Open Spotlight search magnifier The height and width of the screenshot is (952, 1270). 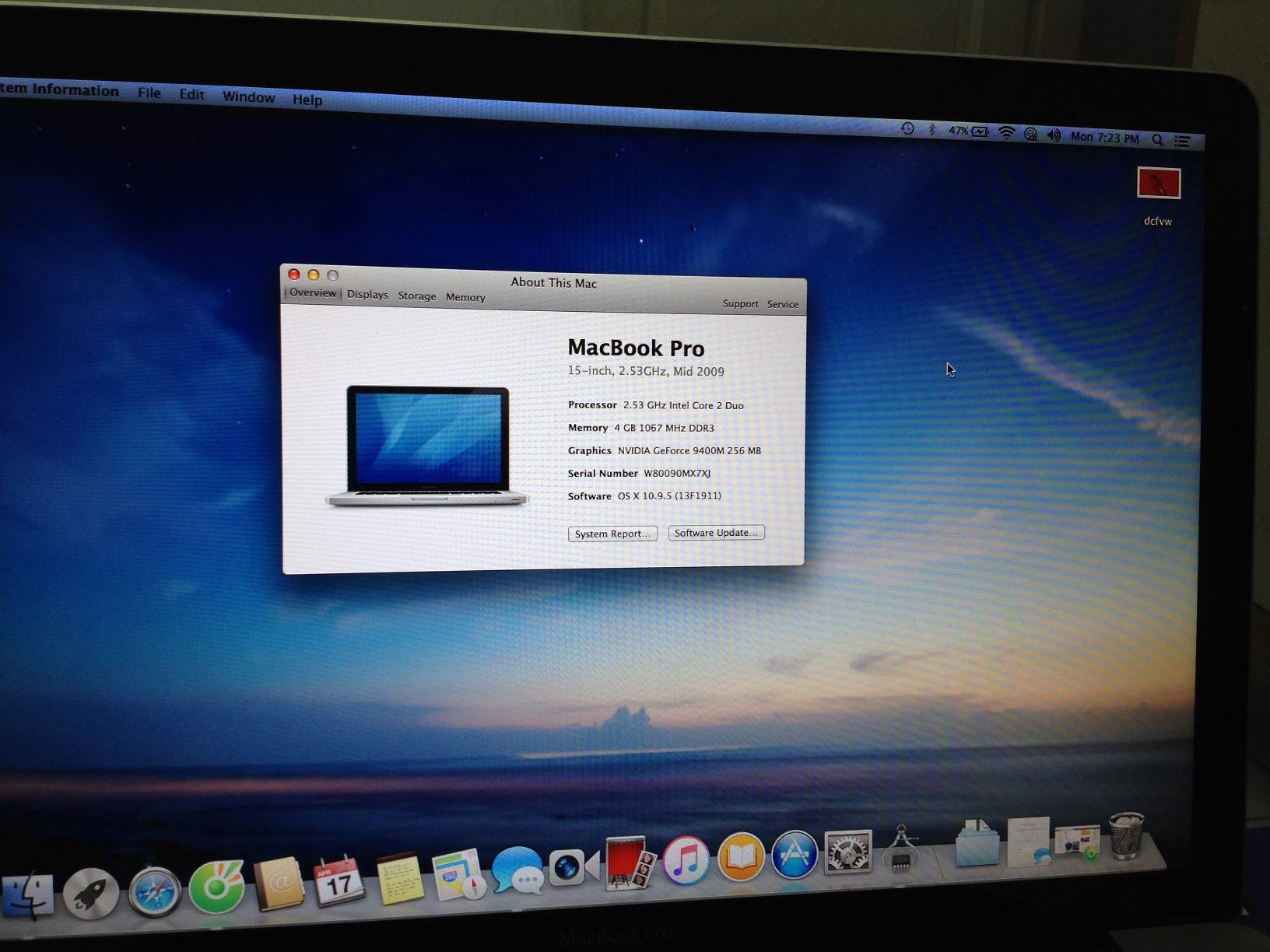click(1157, 140)
